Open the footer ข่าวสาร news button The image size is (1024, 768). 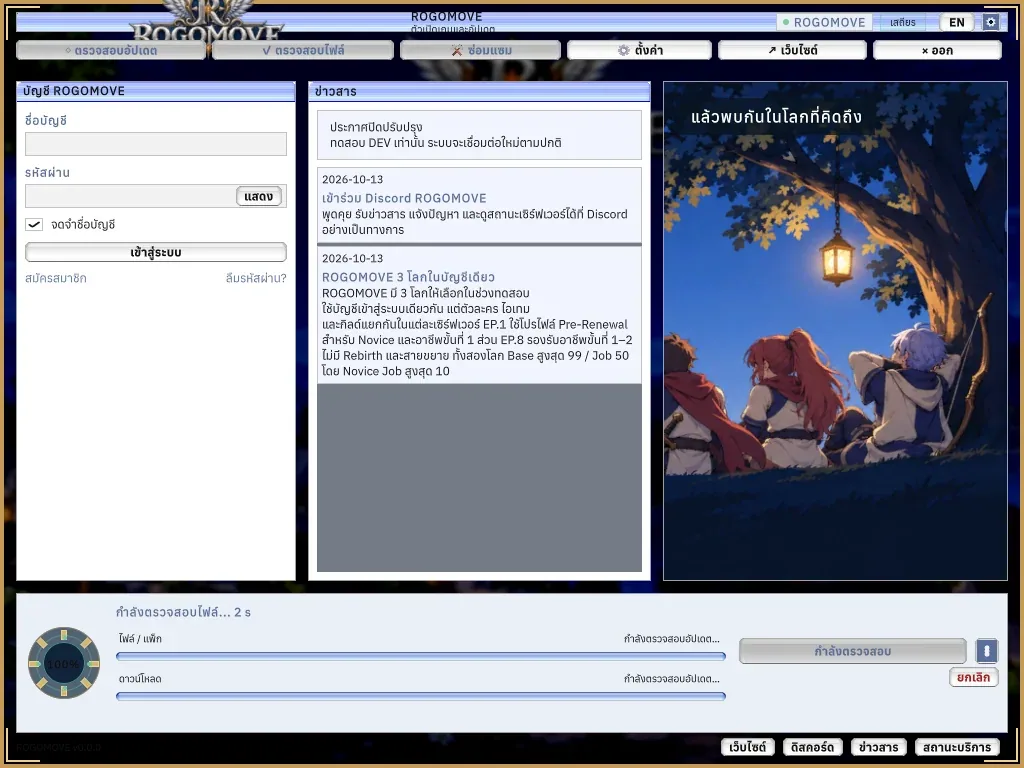click(x=878, y=747)
